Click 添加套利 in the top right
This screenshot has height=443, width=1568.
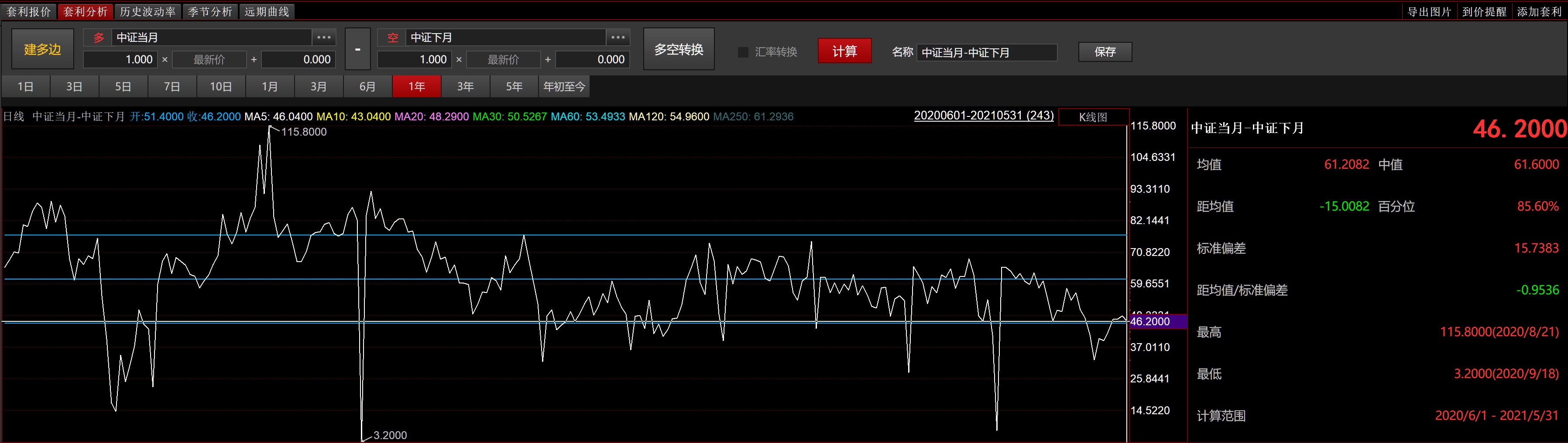click(1538, 12)
